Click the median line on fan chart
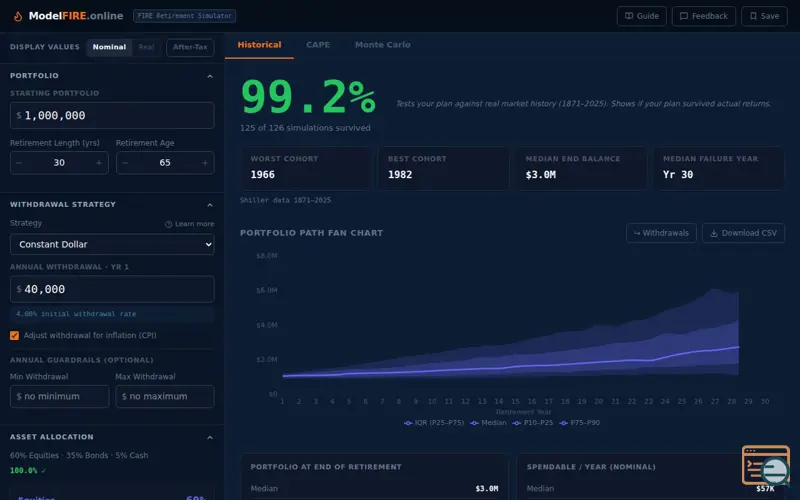Image resolution: width=800 pixels, height=500 pixels. [510, 367]
